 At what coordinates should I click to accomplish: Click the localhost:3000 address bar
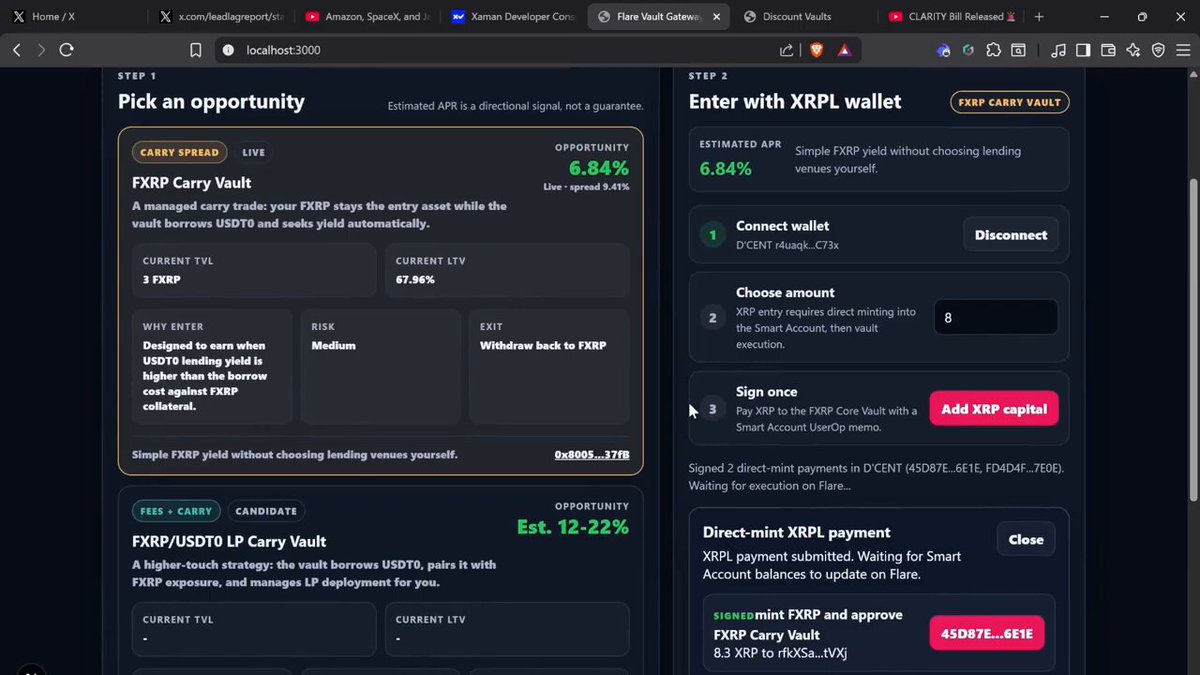pos(500,50)
